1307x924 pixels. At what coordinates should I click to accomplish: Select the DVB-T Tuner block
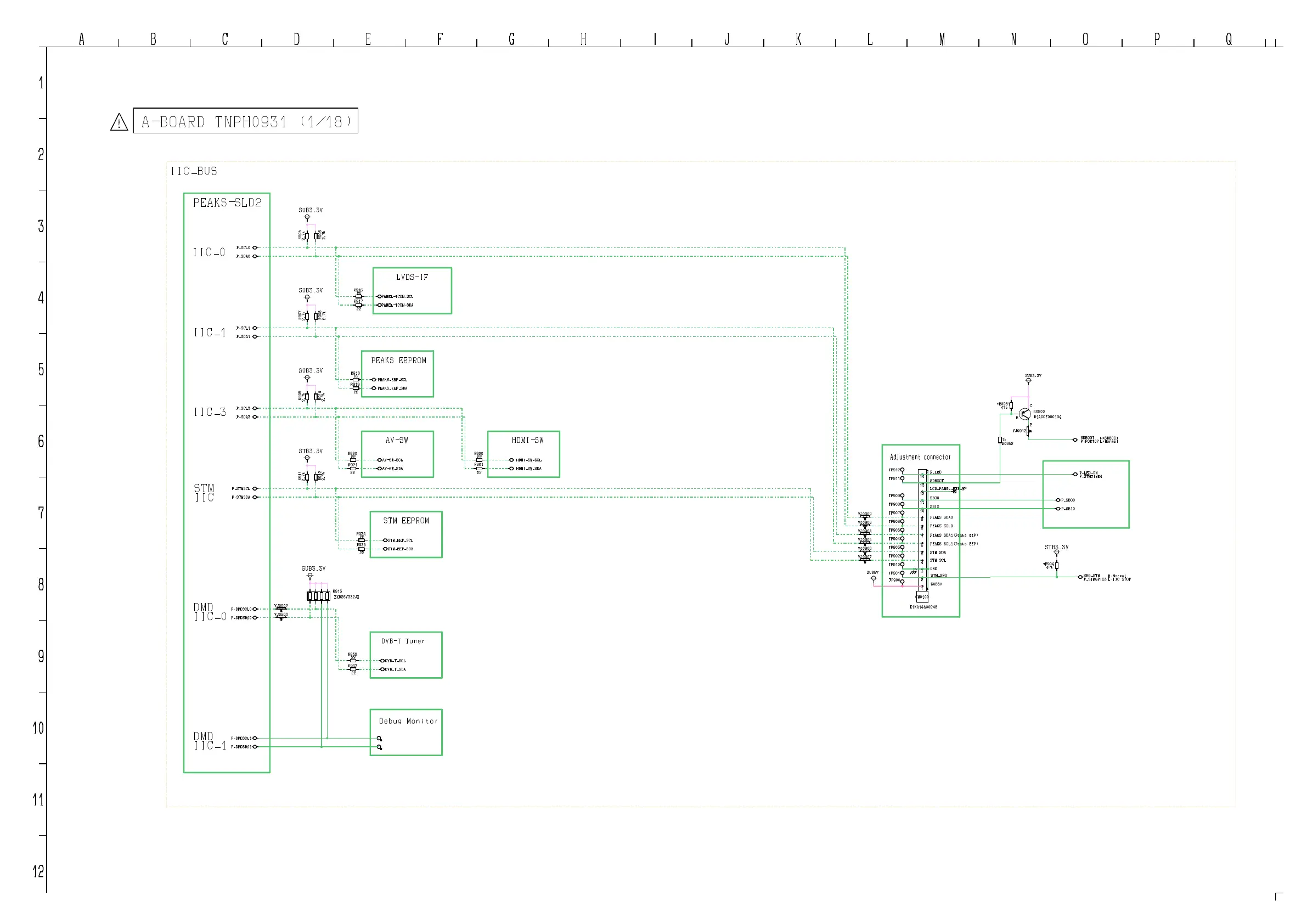(406, 655)
